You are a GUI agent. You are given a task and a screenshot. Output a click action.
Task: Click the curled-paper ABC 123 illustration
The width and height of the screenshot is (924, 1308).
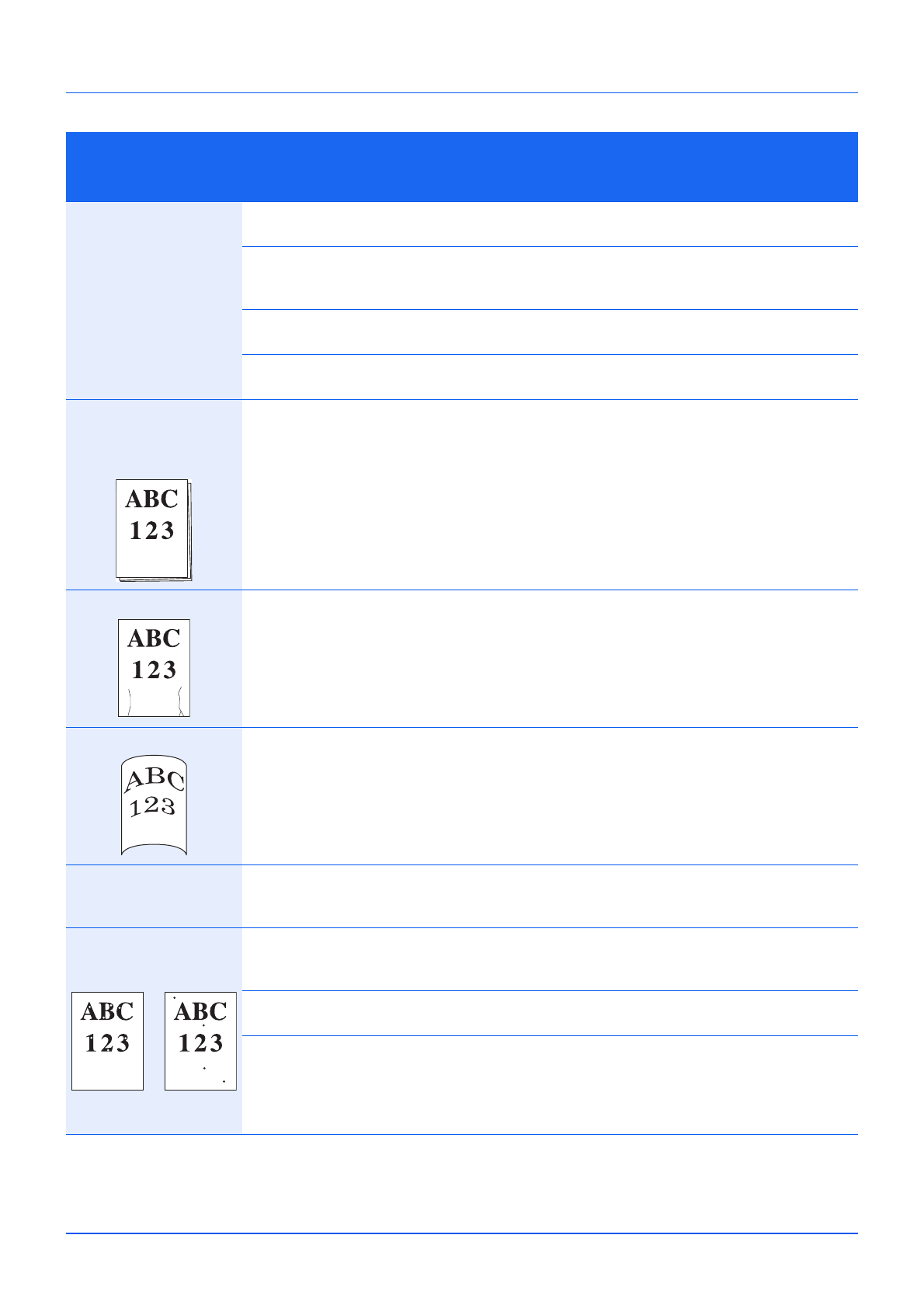pos(154,805)
